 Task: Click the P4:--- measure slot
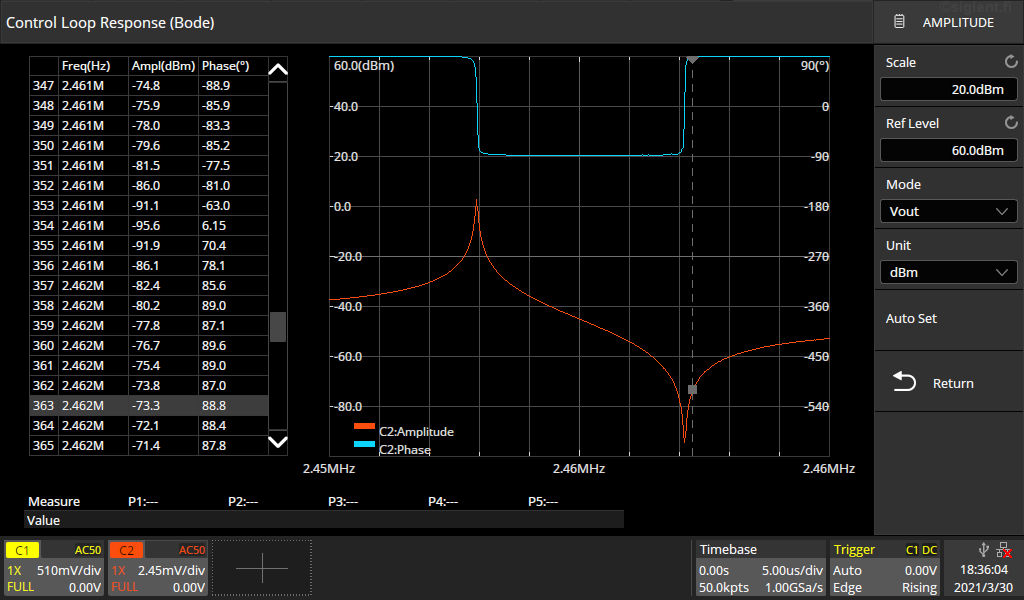(443, 501)
